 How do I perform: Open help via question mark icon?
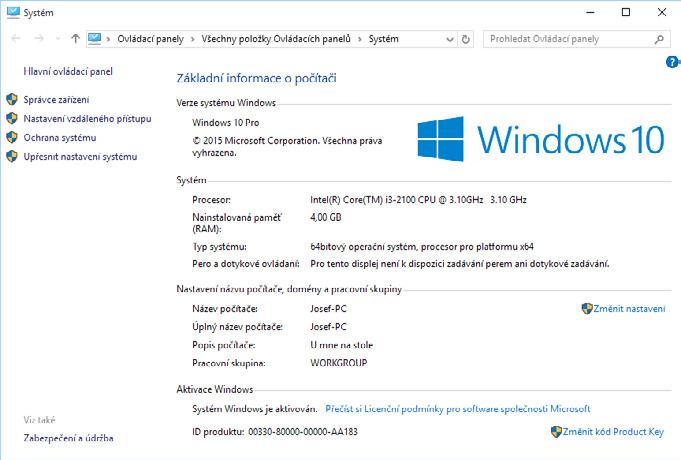(x=672, y=62)
